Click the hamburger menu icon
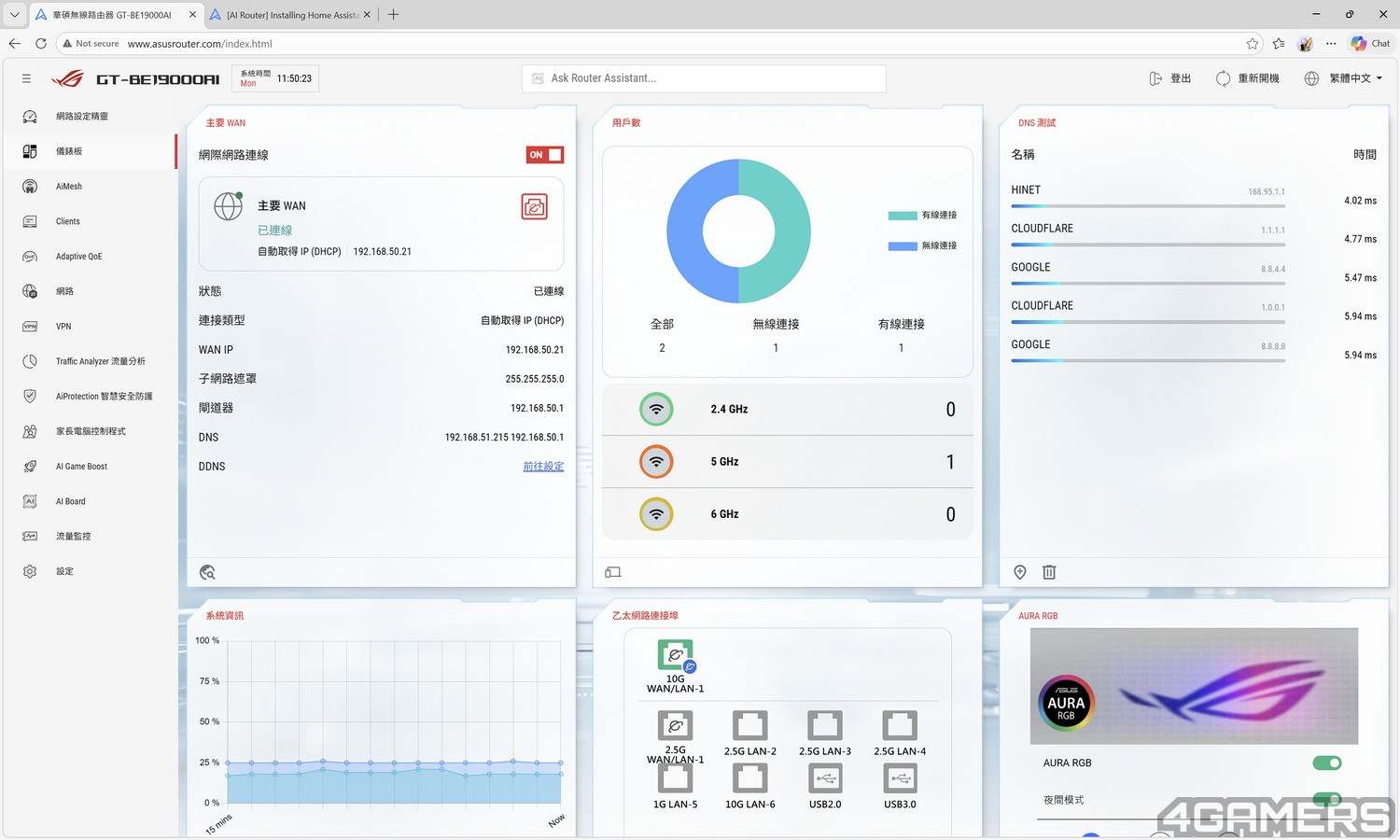 tap(26, 78)
